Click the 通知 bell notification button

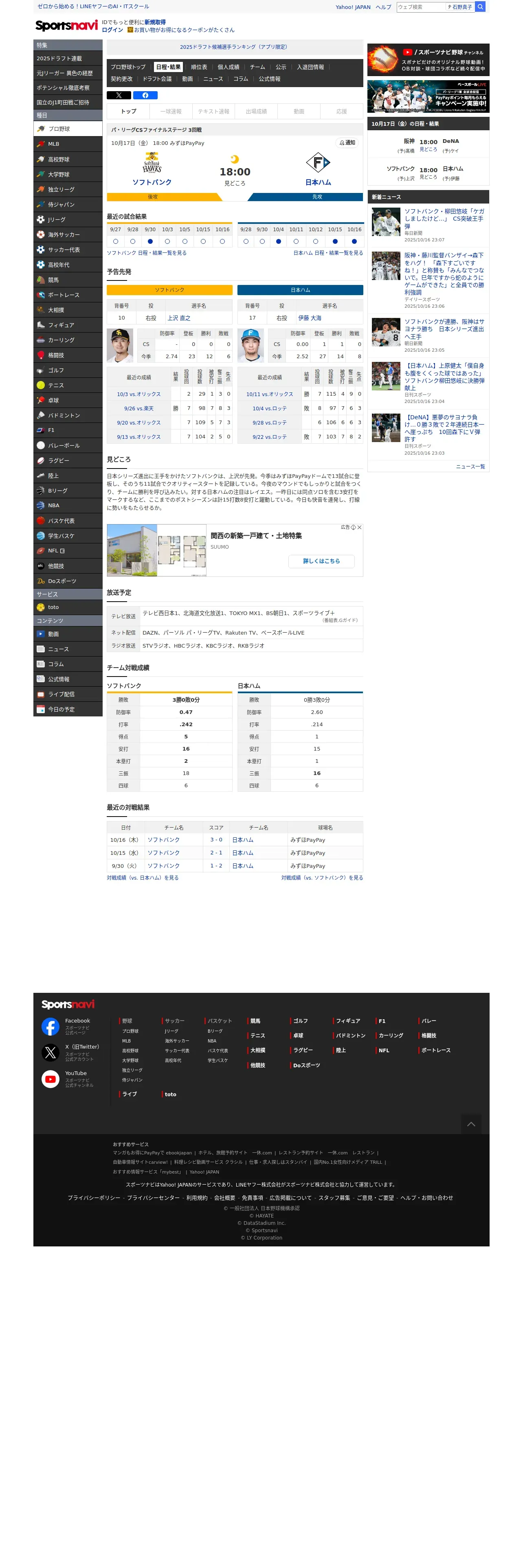(x=347, y=143)
